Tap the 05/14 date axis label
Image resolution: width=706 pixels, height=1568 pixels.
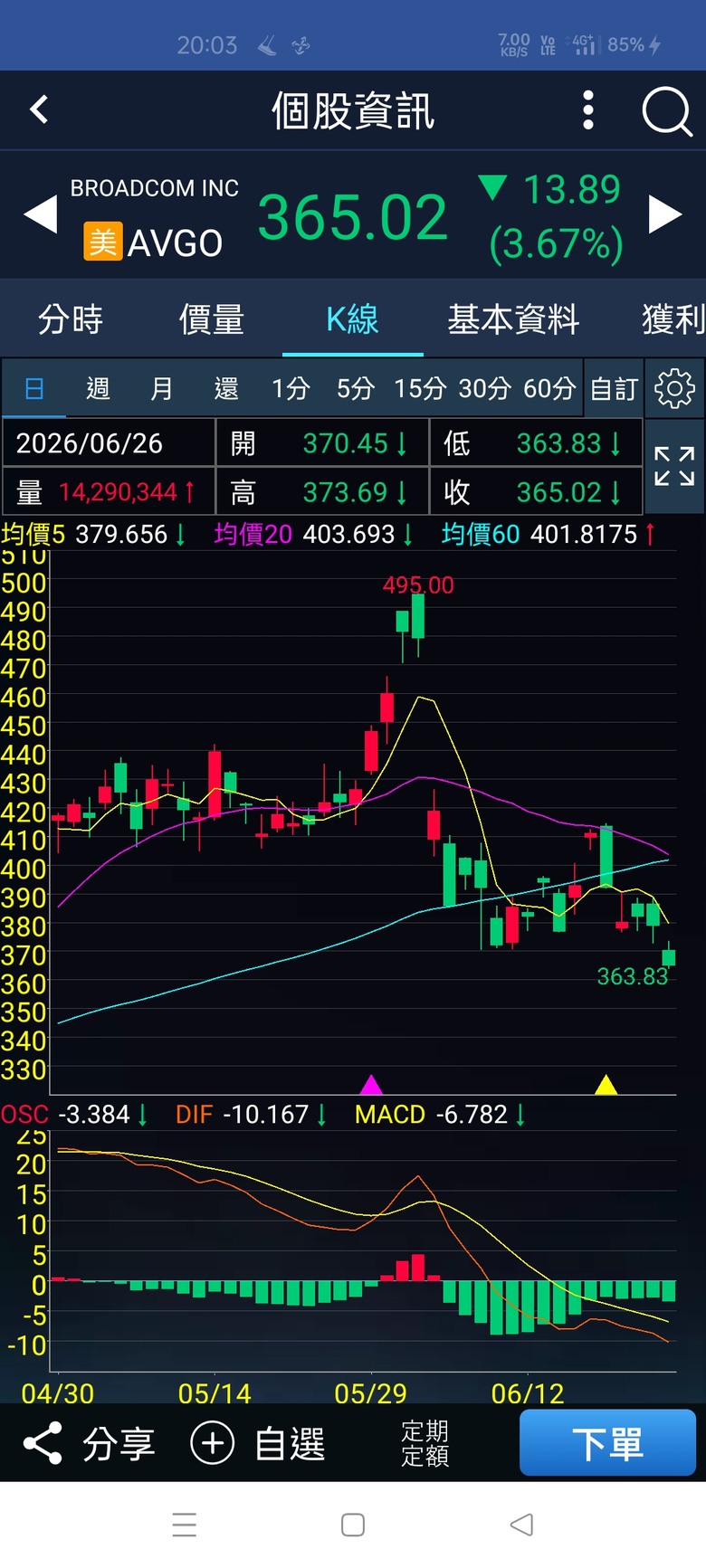tap(215, 1393)
